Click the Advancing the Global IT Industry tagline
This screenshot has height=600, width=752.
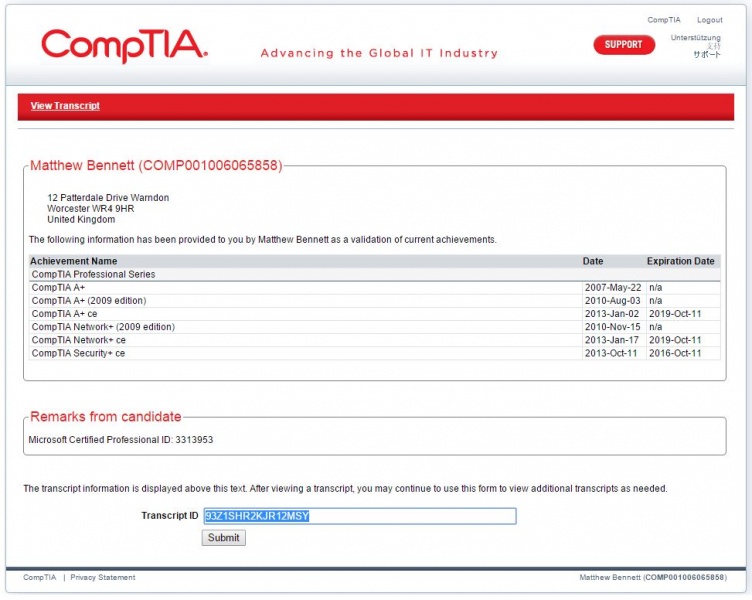pyautogui.click(x=379, y=53)
